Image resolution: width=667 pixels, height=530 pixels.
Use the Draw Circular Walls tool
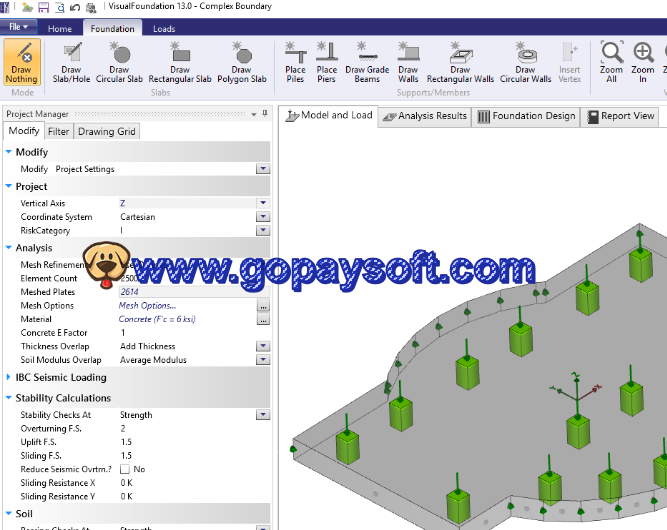click(x=525, y=63)
